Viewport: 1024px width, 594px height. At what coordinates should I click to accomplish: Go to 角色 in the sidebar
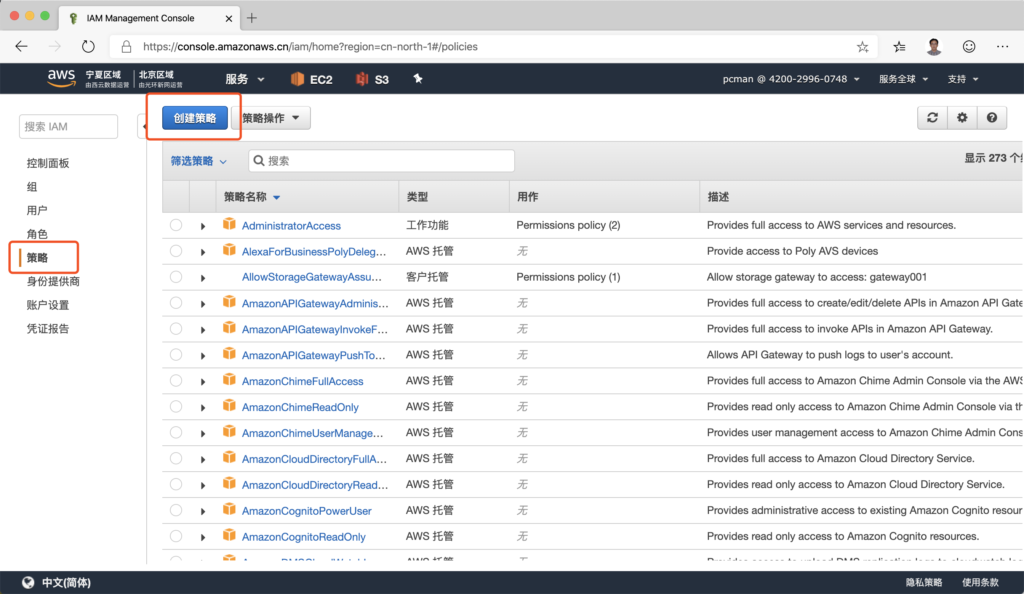[37, 234]
